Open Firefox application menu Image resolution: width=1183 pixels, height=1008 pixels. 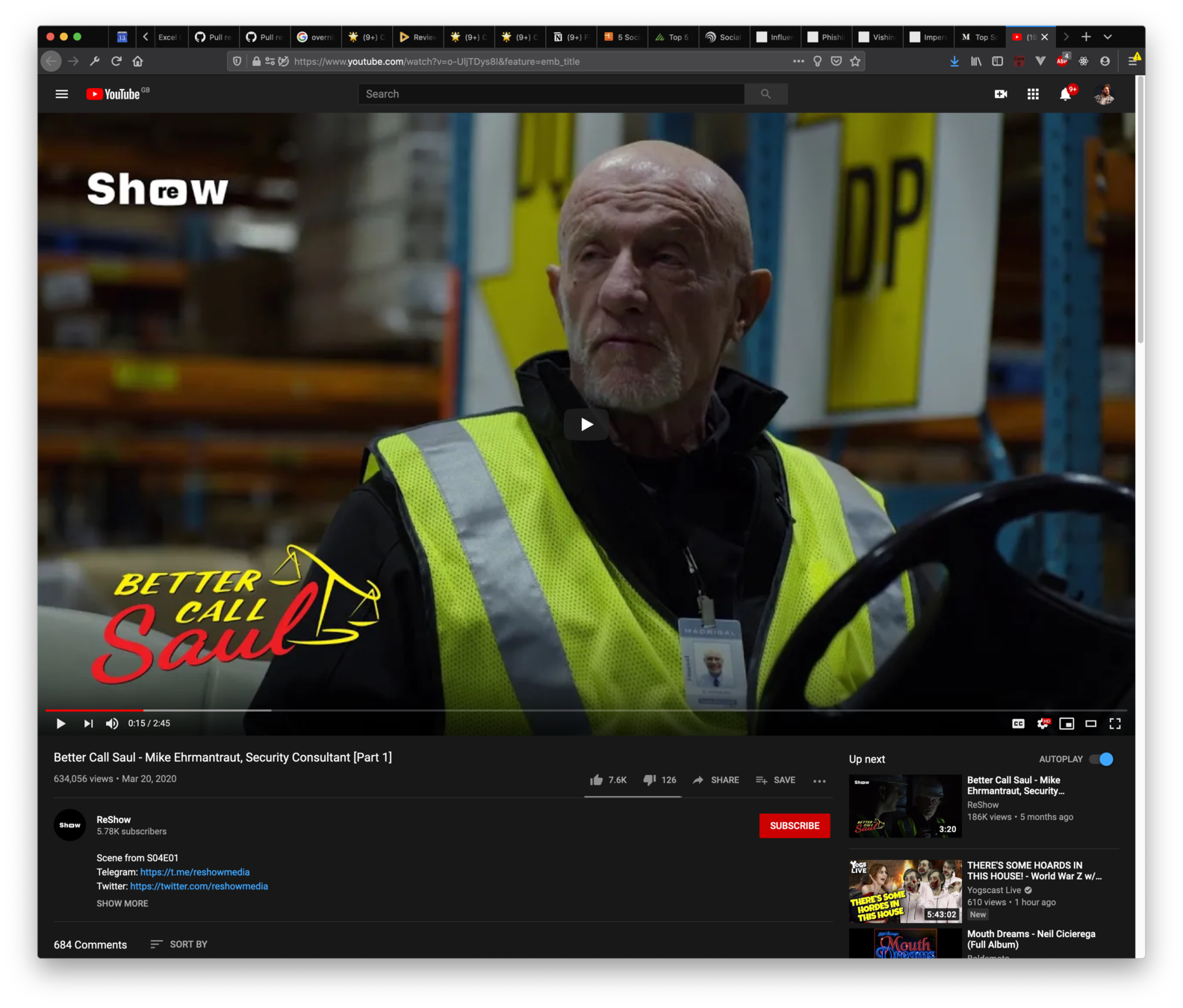click(1134, 61)
